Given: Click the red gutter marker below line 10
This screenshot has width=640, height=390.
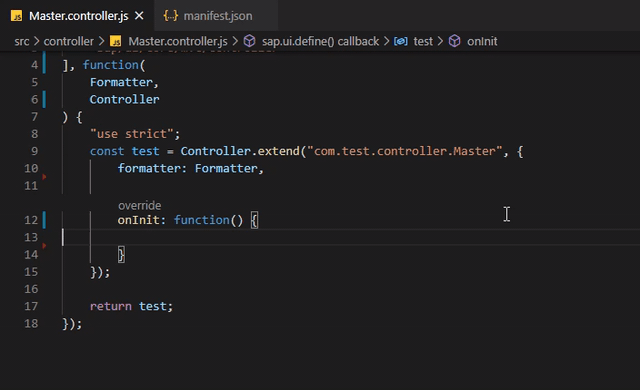Looking at the screenshot, I should click(44, 177).
